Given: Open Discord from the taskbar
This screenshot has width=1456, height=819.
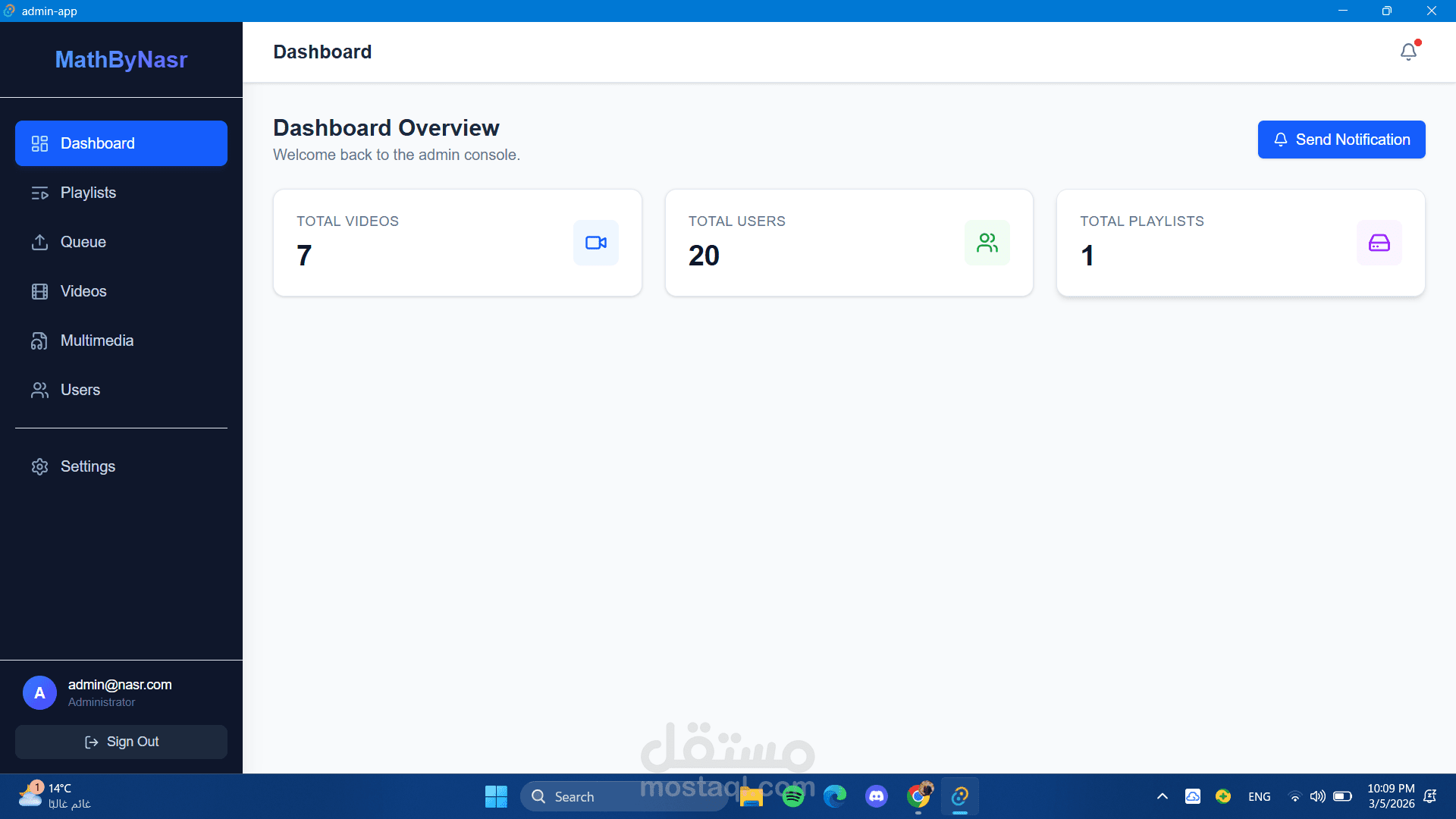Looking at the screenshot, I should (877, 796).
